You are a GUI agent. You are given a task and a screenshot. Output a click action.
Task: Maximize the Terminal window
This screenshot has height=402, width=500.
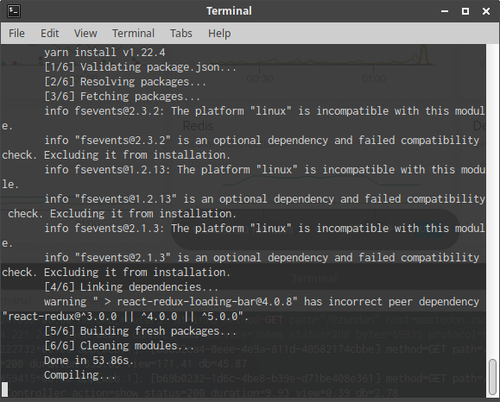coord(465,11)
